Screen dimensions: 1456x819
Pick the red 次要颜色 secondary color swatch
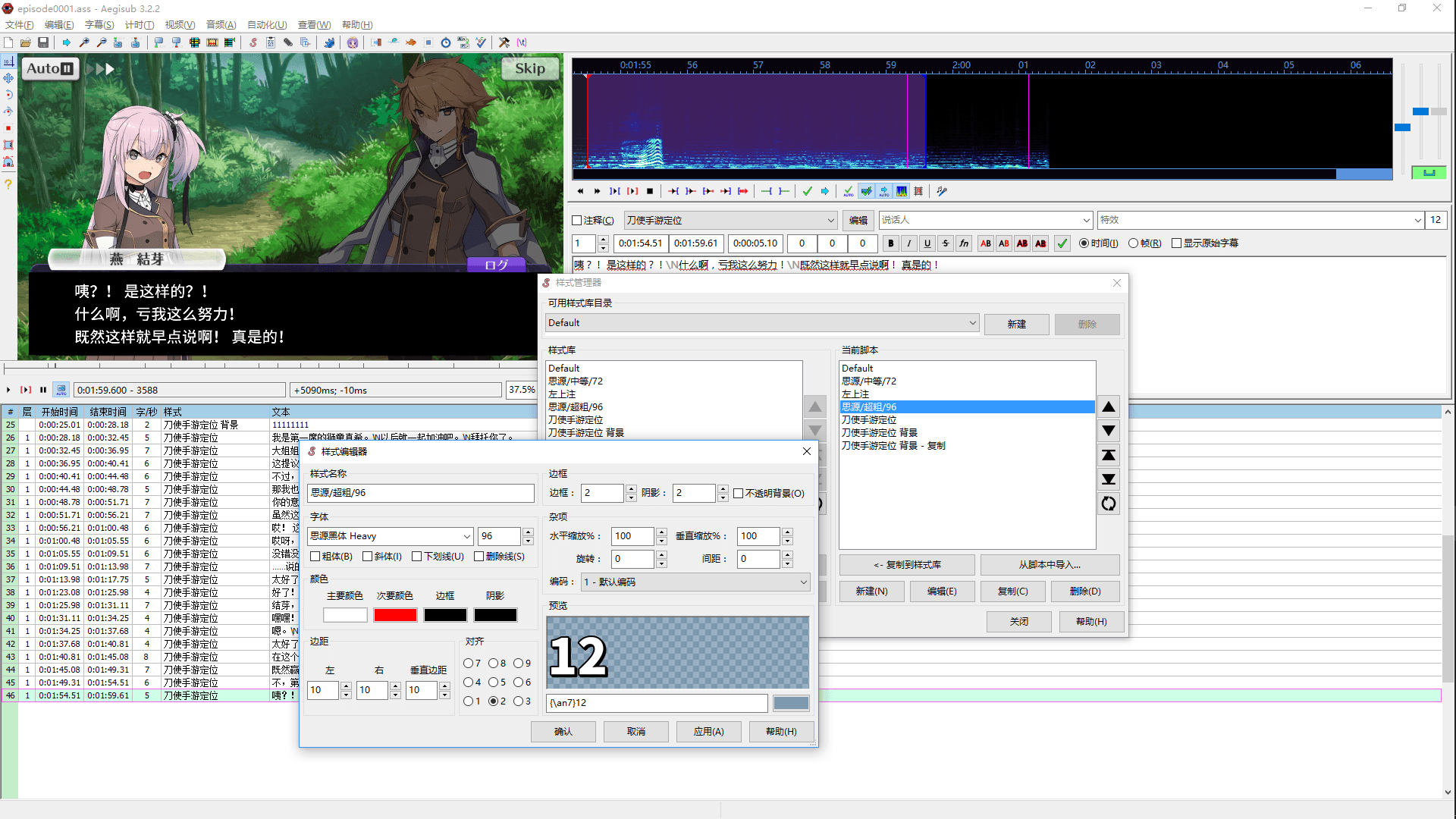click(x=395, y=615)
